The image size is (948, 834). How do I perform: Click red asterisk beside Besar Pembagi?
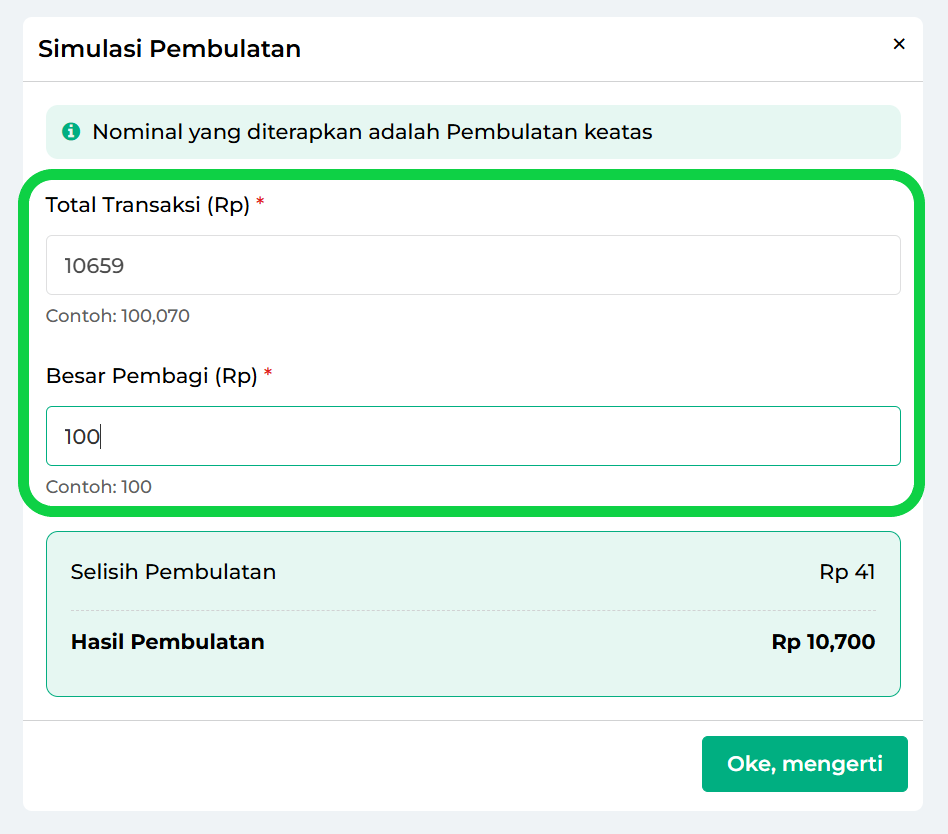pyautogui.click(x=268, y=374)
